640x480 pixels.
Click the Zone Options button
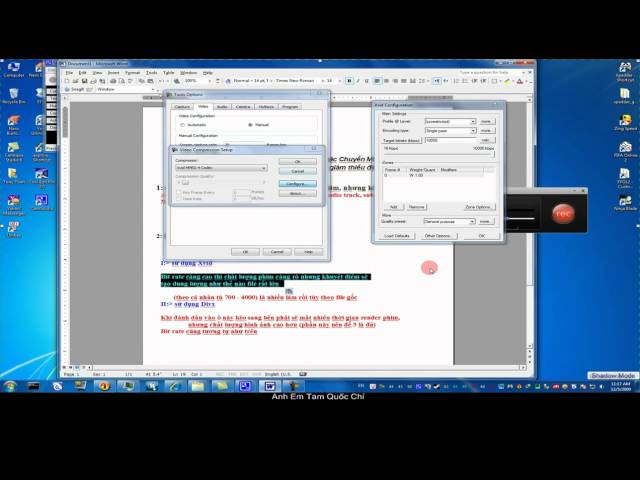tap(478, 207)
